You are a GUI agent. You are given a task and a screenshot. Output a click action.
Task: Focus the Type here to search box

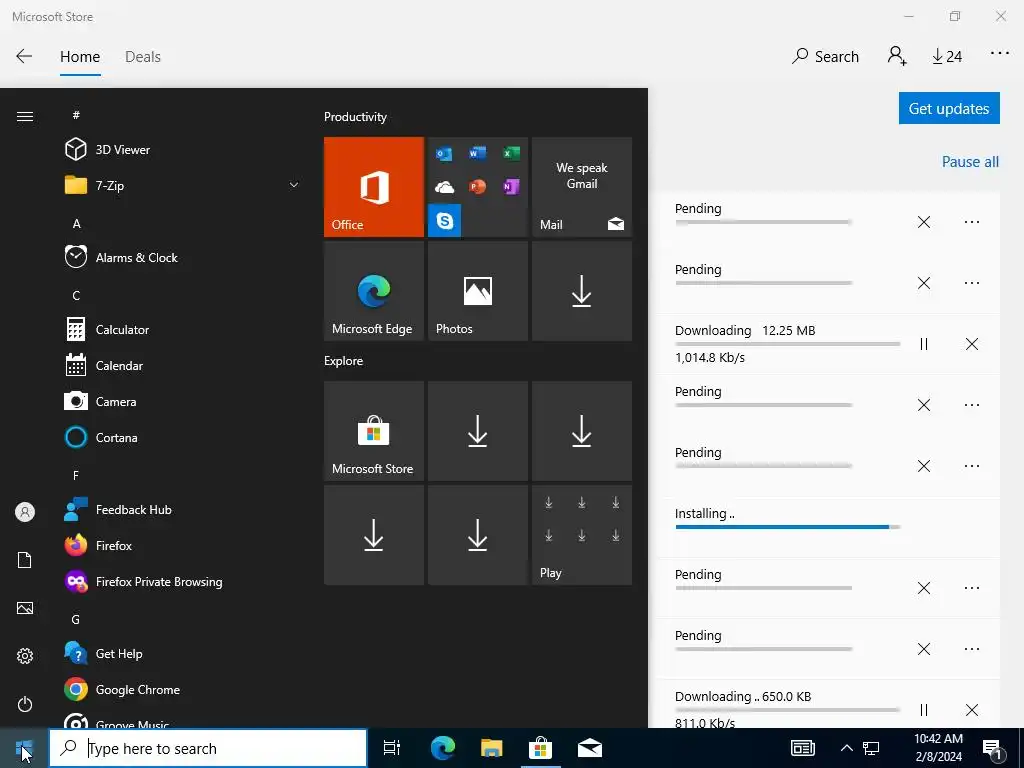[x=208, y=748]
